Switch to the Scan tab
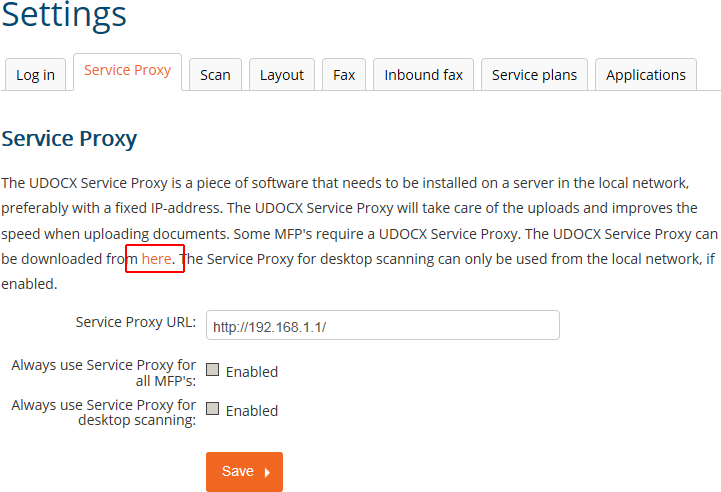Viewport: 721px width, 492px height. pyautogui.click(x=215, y=74)
